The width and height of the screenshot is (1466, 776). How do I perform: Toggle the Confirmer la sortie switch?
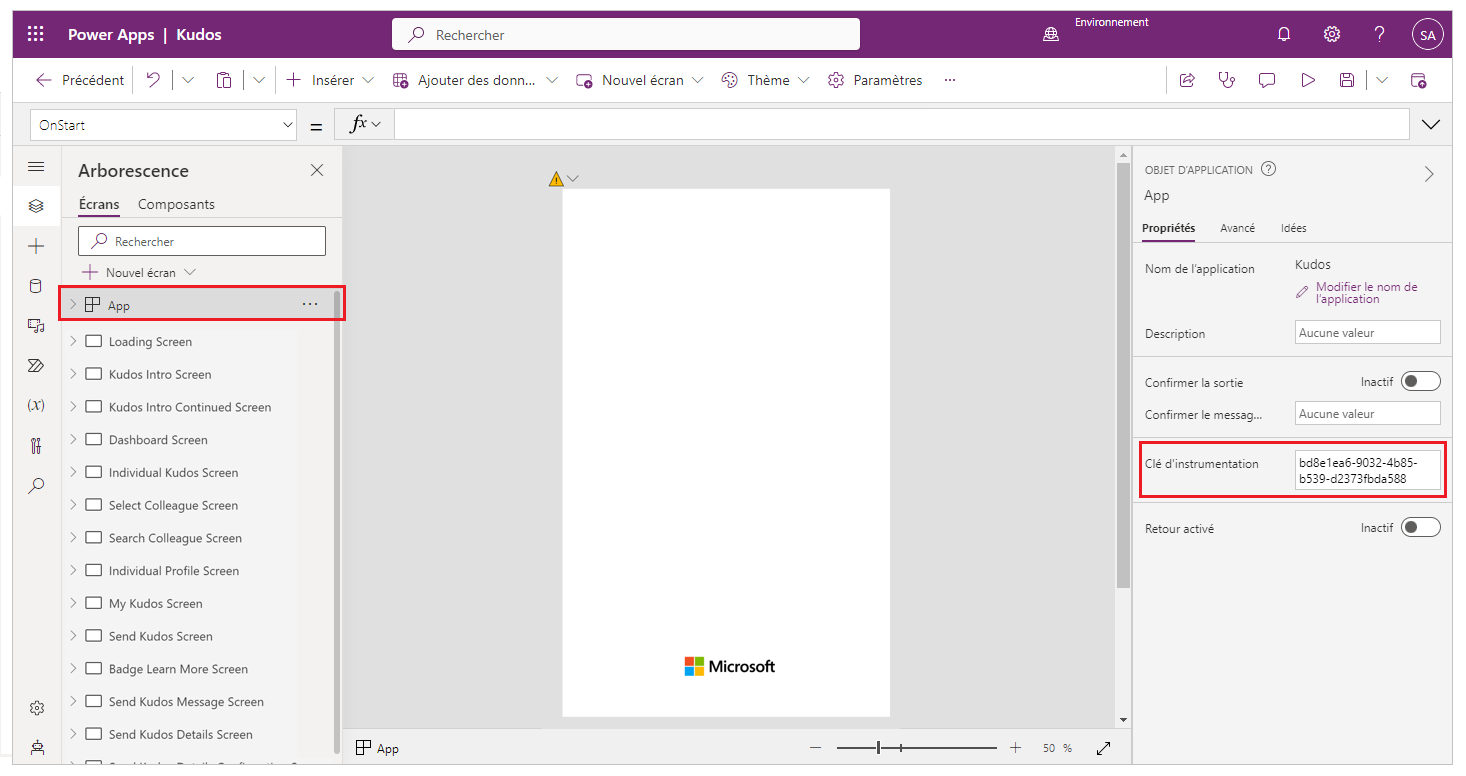[1420, 381]
